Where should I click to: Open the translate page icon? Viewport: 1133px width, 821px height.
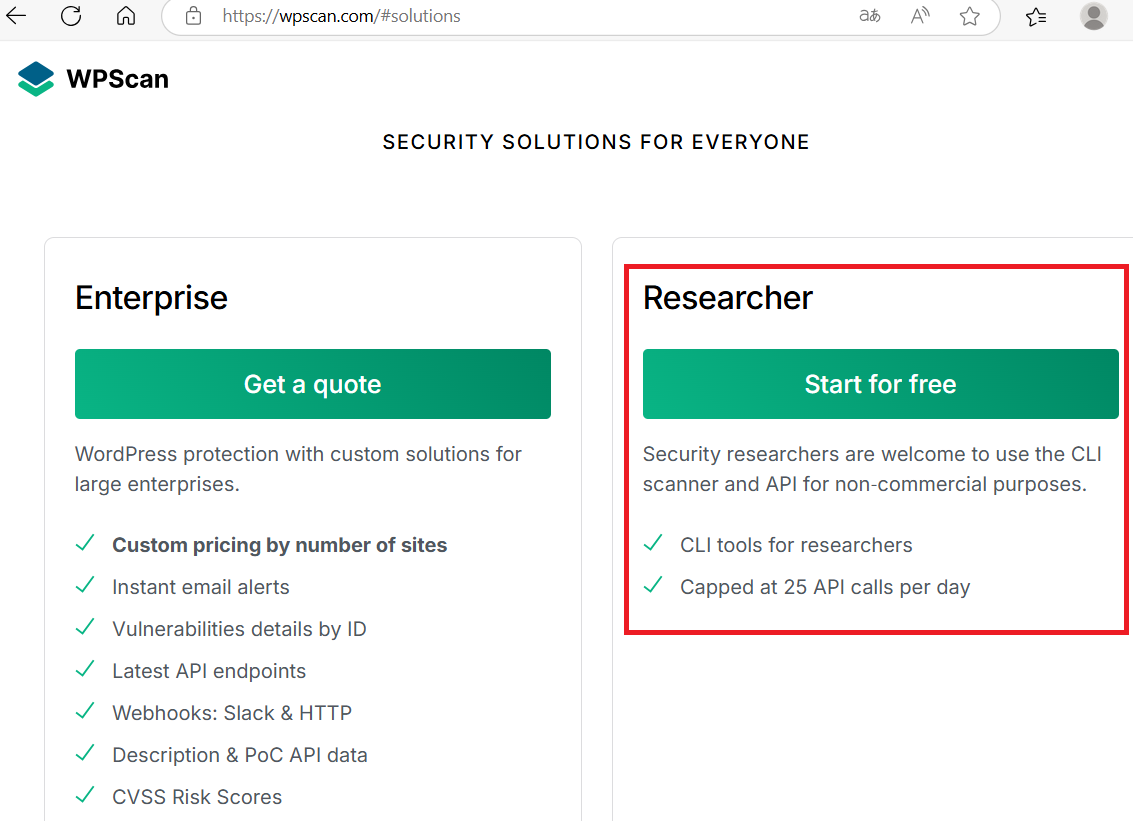pos(870,16)
